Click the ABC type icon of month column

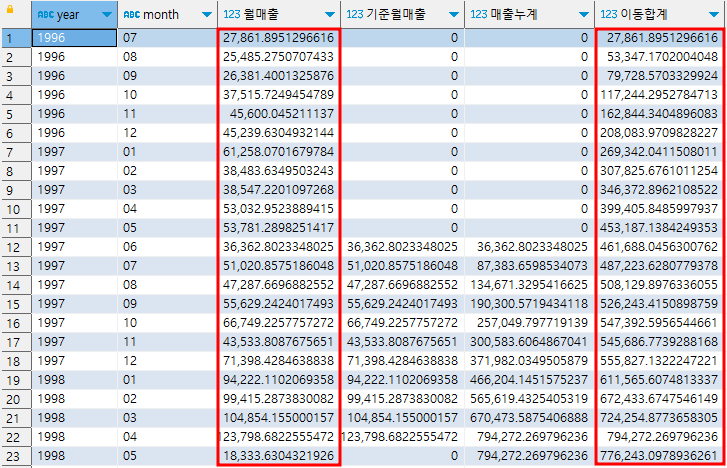point(132,15)
